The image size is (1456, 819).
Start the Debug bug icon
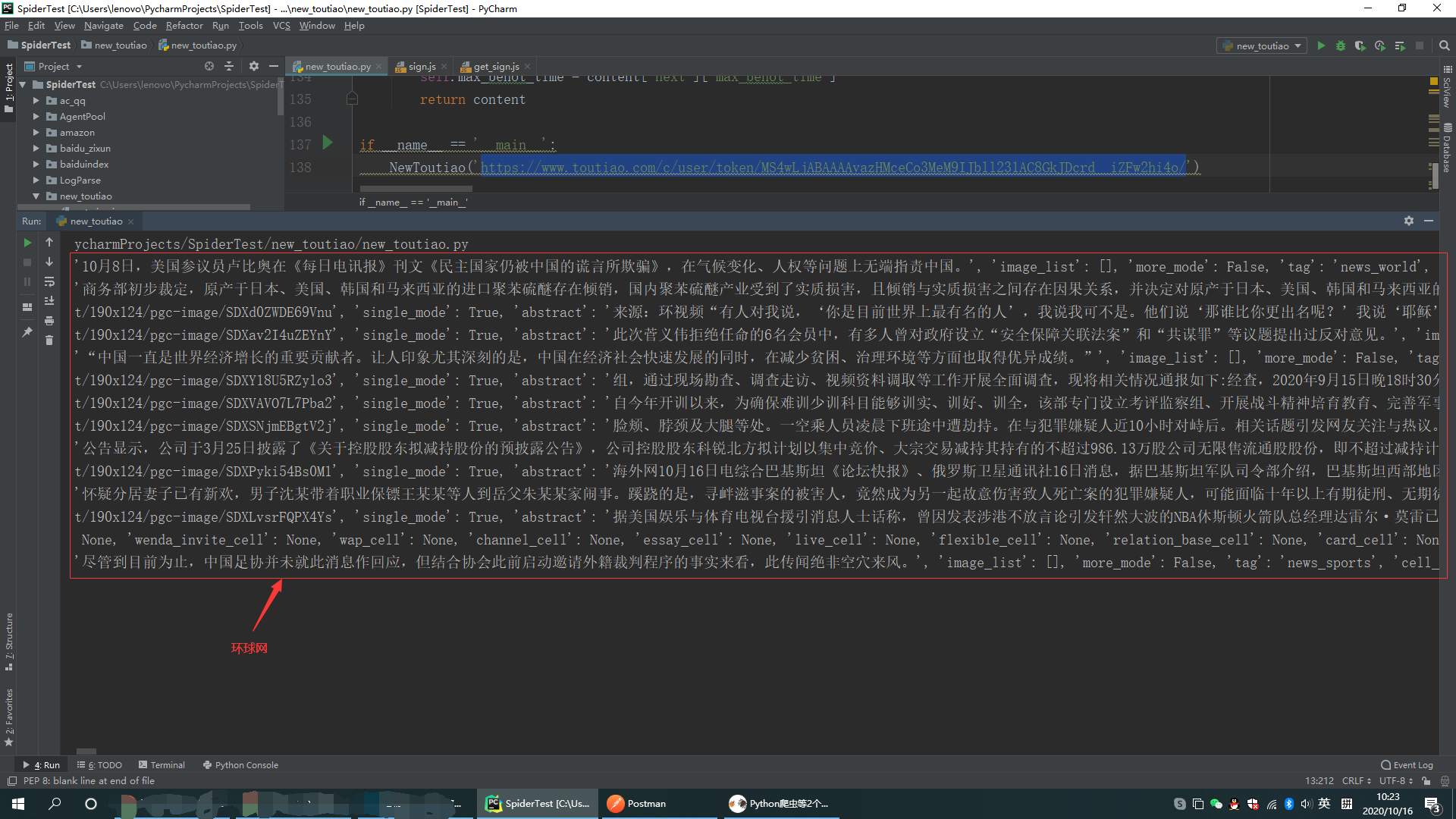point(1341,46)
